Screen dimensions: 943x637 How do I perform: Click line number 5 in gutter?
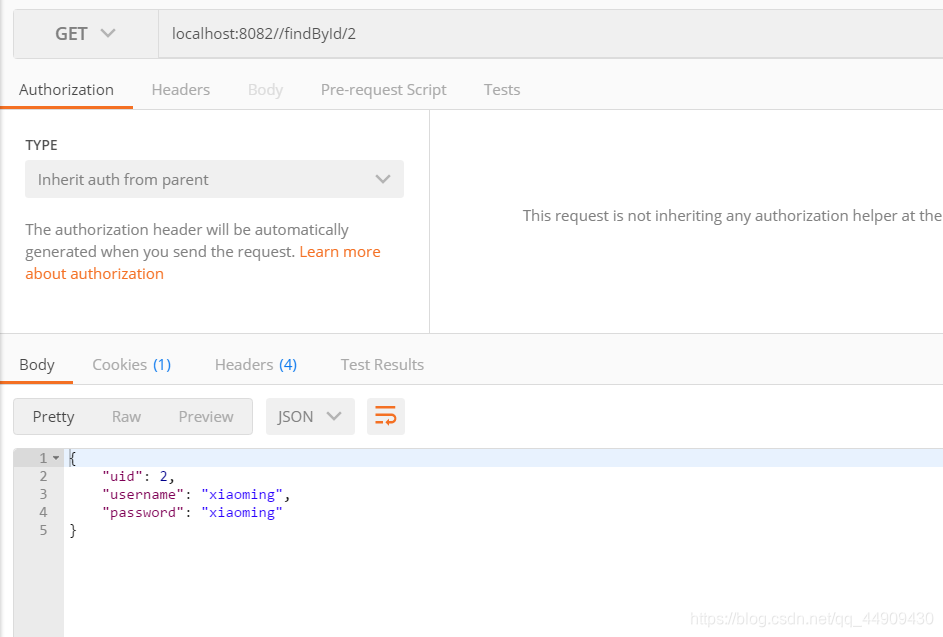tap(43, 530)
